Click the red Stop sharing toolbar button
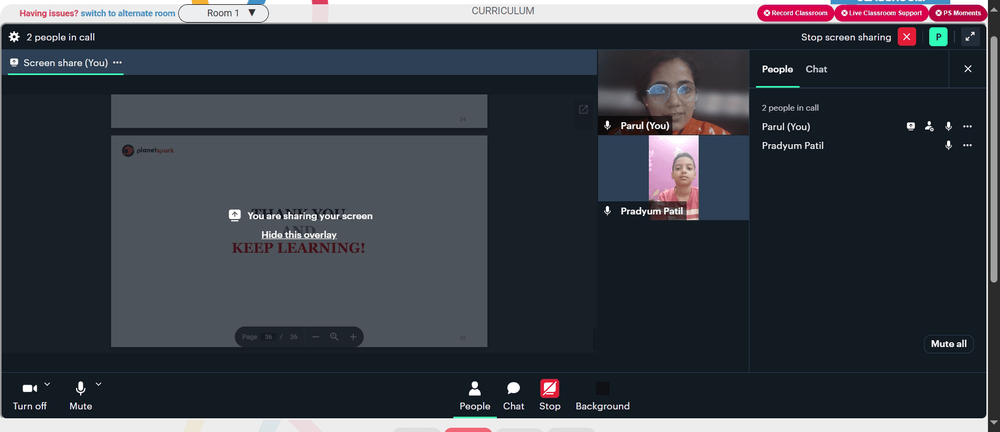This screenshot has width=1000, height=432. coord(549,396)
